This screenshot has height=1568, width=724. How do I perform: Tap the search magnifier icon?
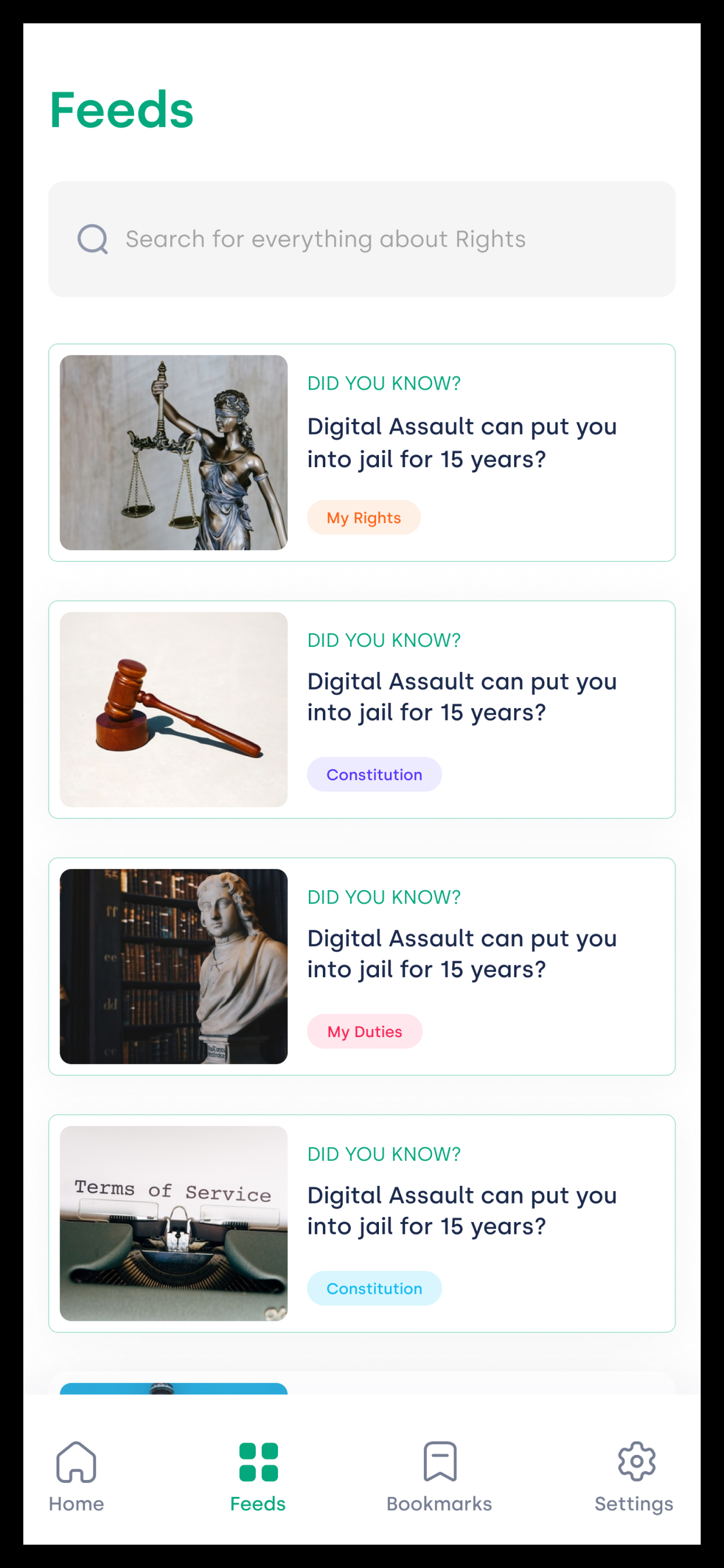(93, 239)
